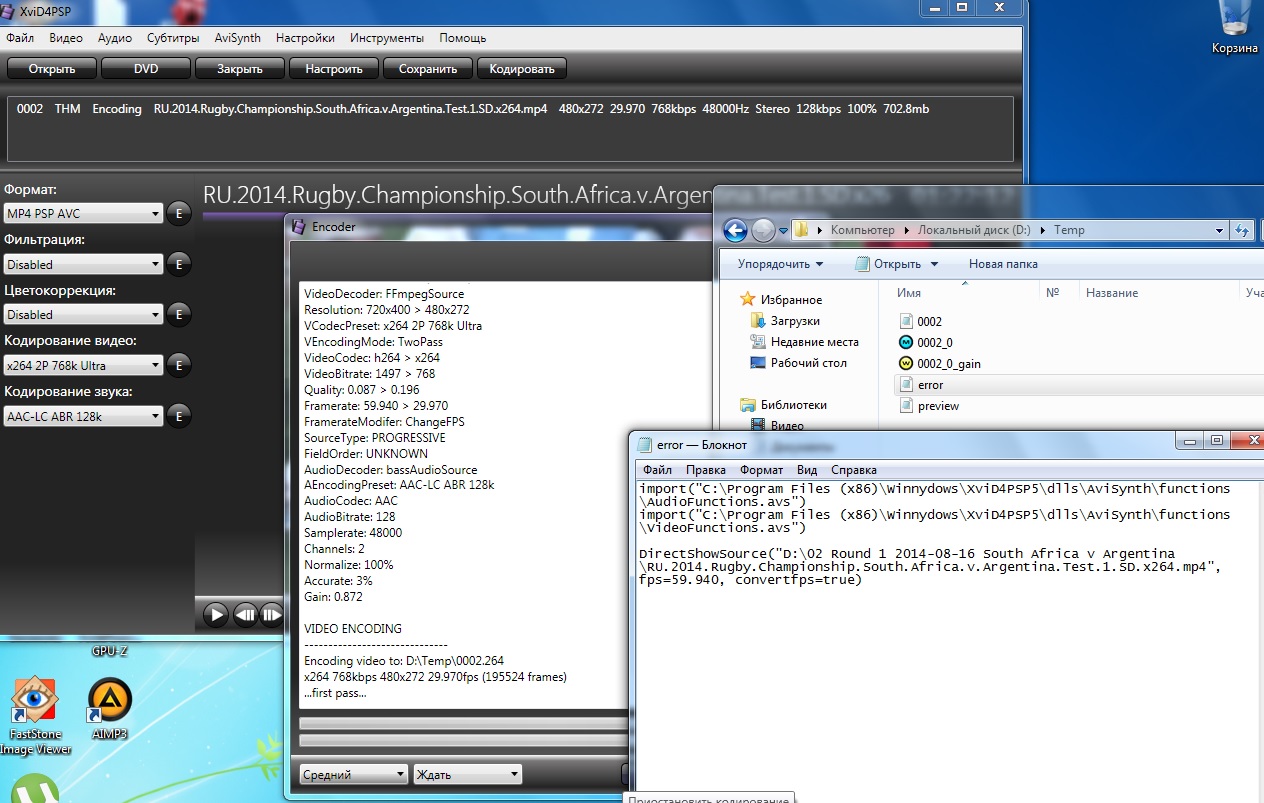Open the Аудио menu
This screenshot has height=803, width=1264.
(115, 38)
